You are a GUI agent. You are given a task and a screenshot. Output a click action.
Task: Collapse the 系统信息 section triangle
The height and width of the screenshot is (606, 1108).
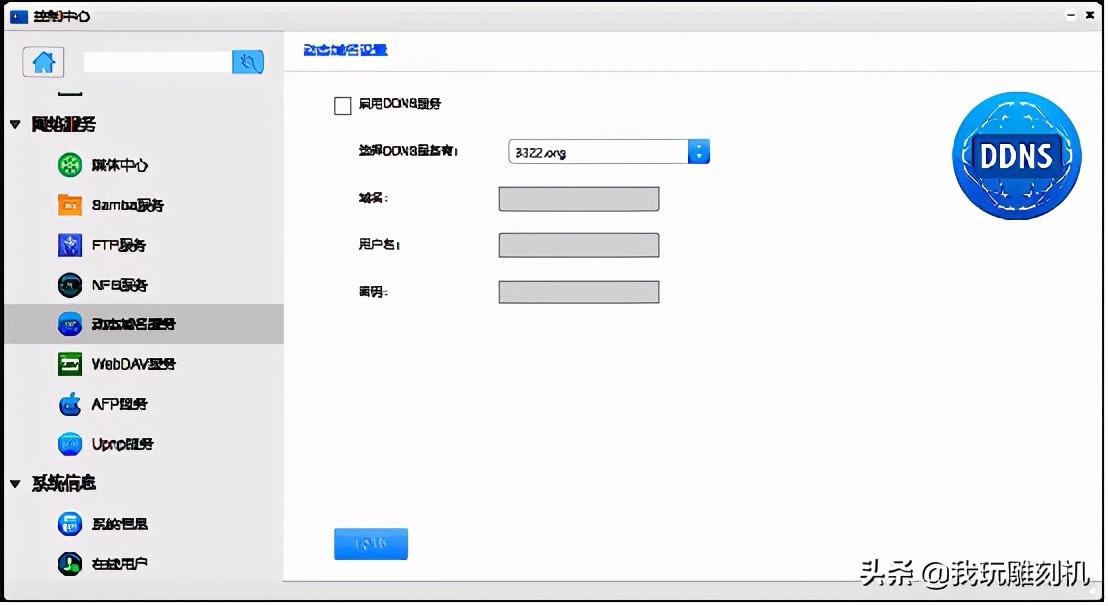(x=15, y=483)
